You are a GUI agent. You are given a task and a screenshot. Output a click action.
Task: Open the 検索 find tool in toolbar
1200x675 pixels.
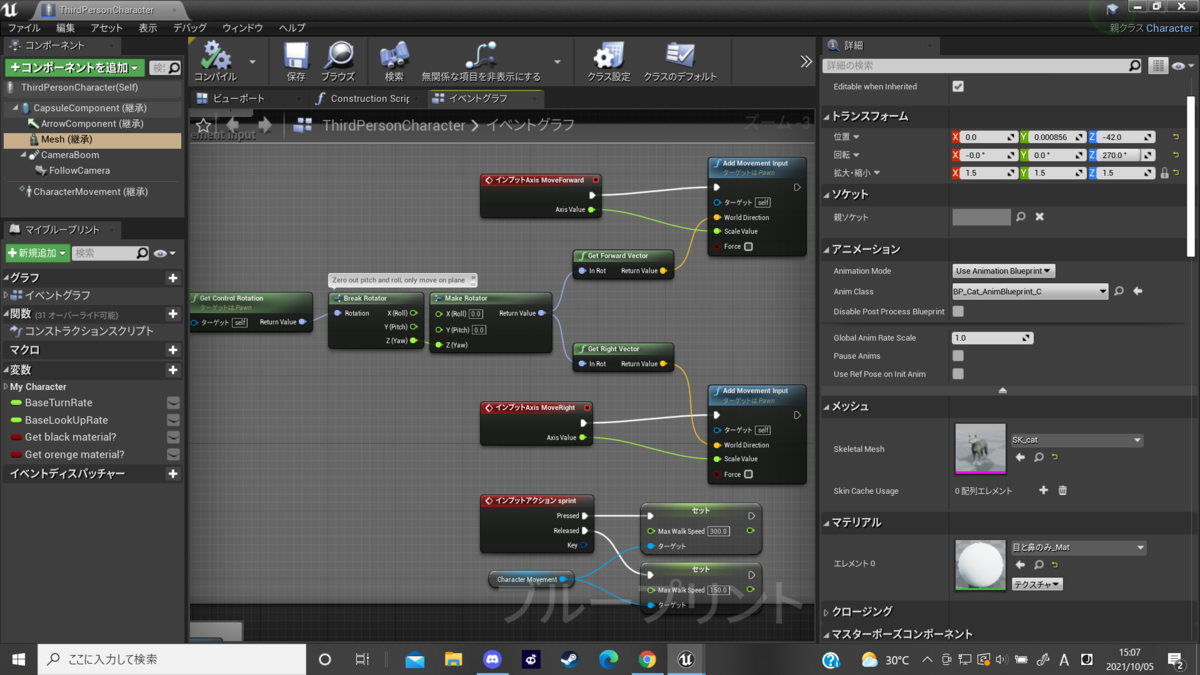394,60
